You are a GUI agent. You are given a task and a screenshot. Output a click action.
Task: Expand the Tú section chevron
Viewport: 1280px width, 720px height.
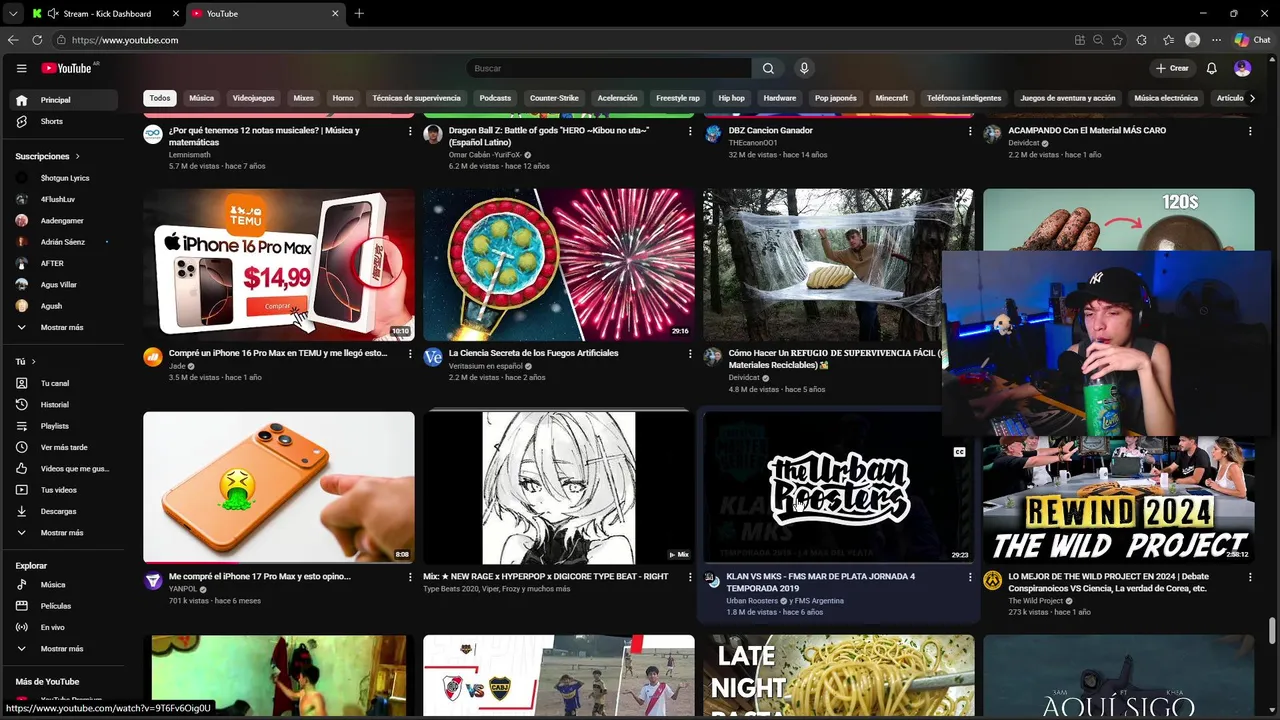pos(33,361)
